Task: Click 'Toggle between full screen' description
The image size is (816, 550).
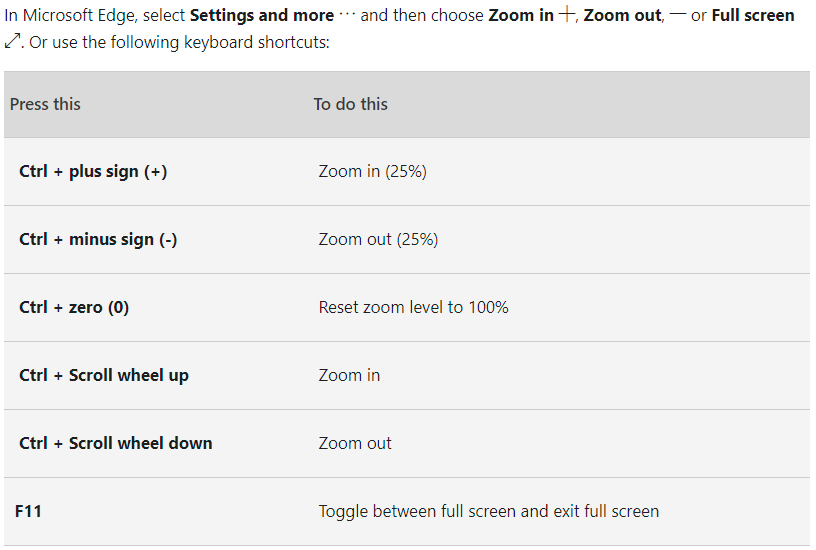Action: click(489, 511)
